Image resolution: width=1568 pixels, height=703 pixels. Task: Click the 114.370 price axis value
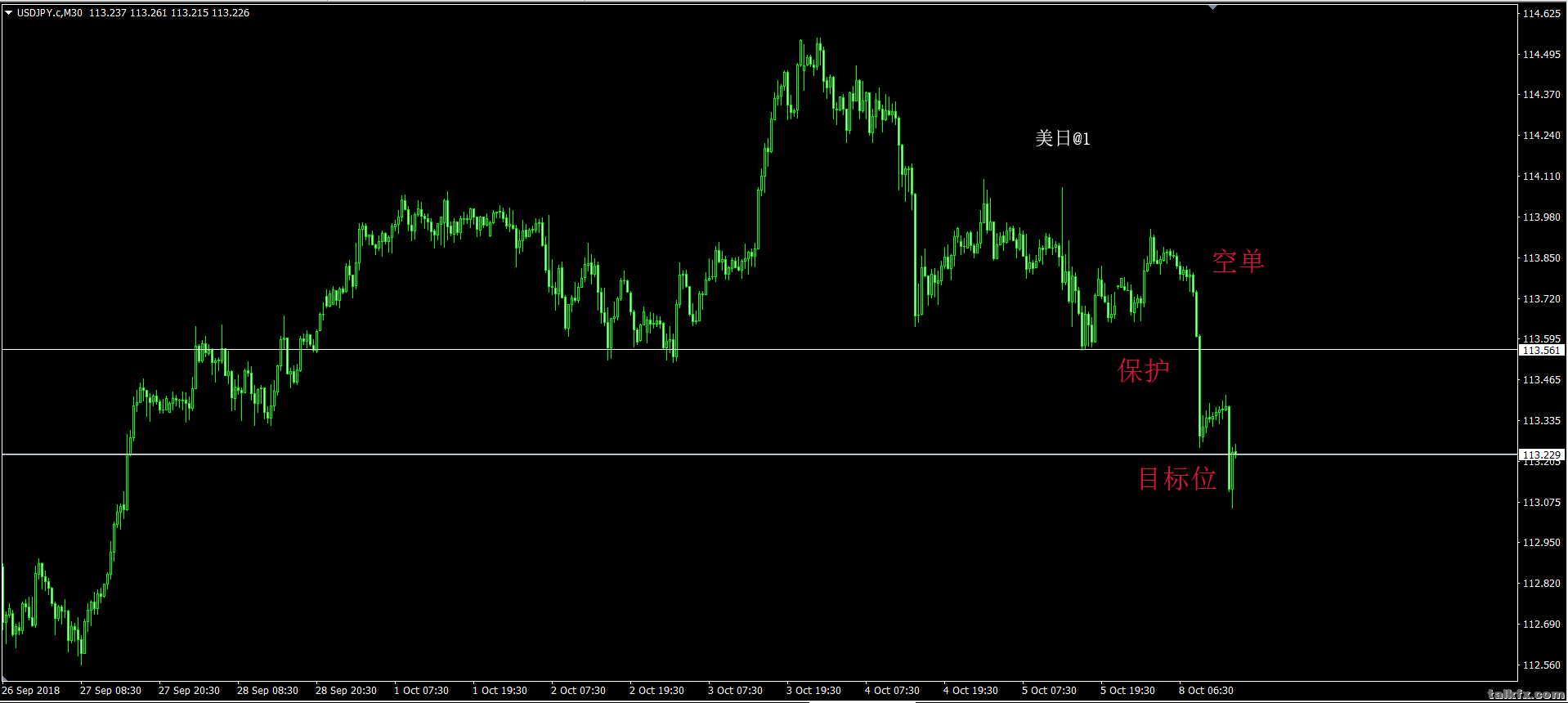1542,95
